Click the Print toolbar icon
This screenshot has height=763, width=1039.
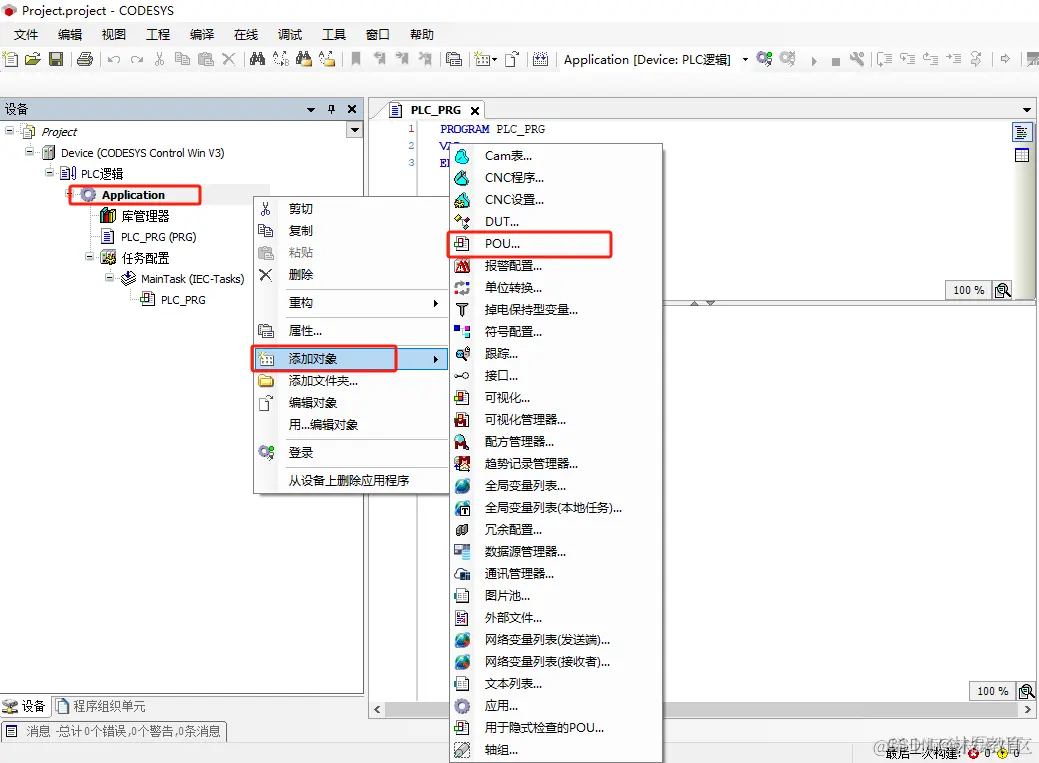tap(85, 59)
